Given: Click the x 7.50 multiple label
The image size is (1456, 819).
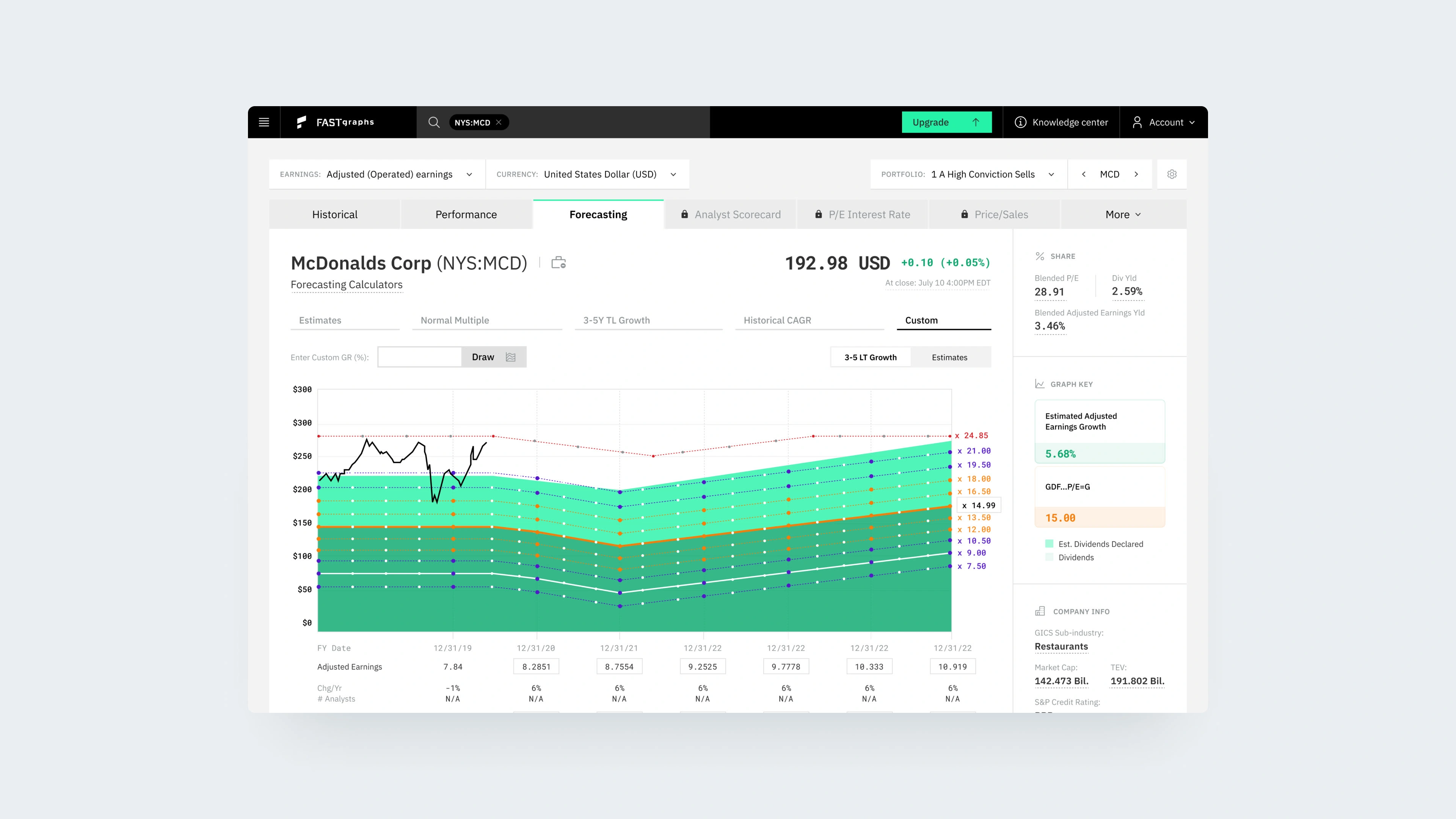Looking at the screenshot, I should coord(971,566).
